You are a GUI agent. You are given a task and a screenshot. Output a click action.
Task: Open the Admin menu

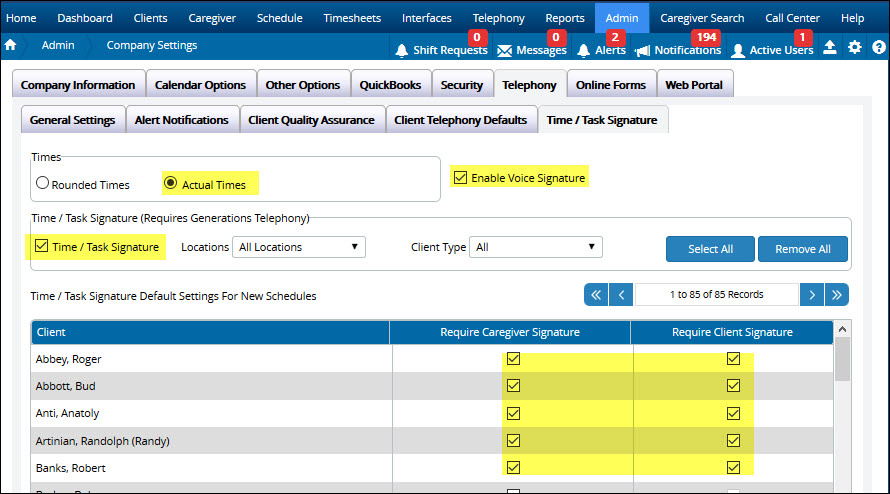(622, 18)
